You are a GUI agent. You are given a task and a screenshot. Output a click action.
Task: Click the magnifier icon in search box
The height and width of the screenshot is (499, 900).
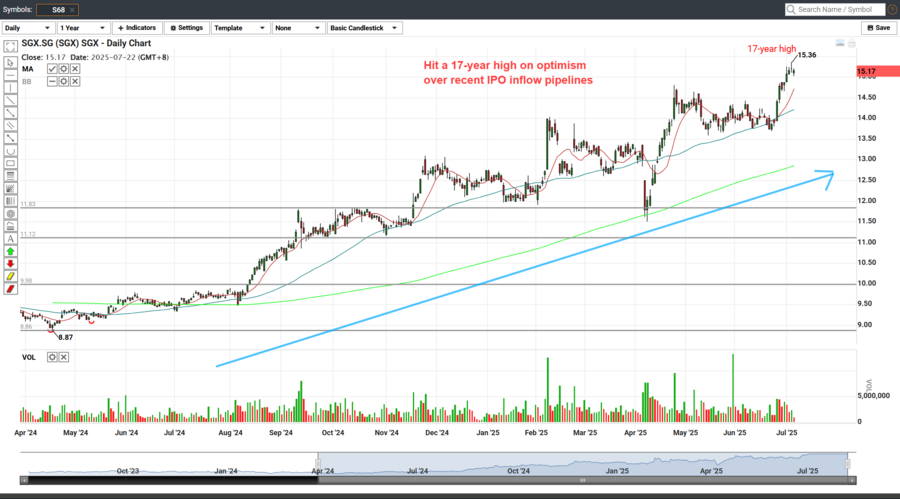coord(791,10)
